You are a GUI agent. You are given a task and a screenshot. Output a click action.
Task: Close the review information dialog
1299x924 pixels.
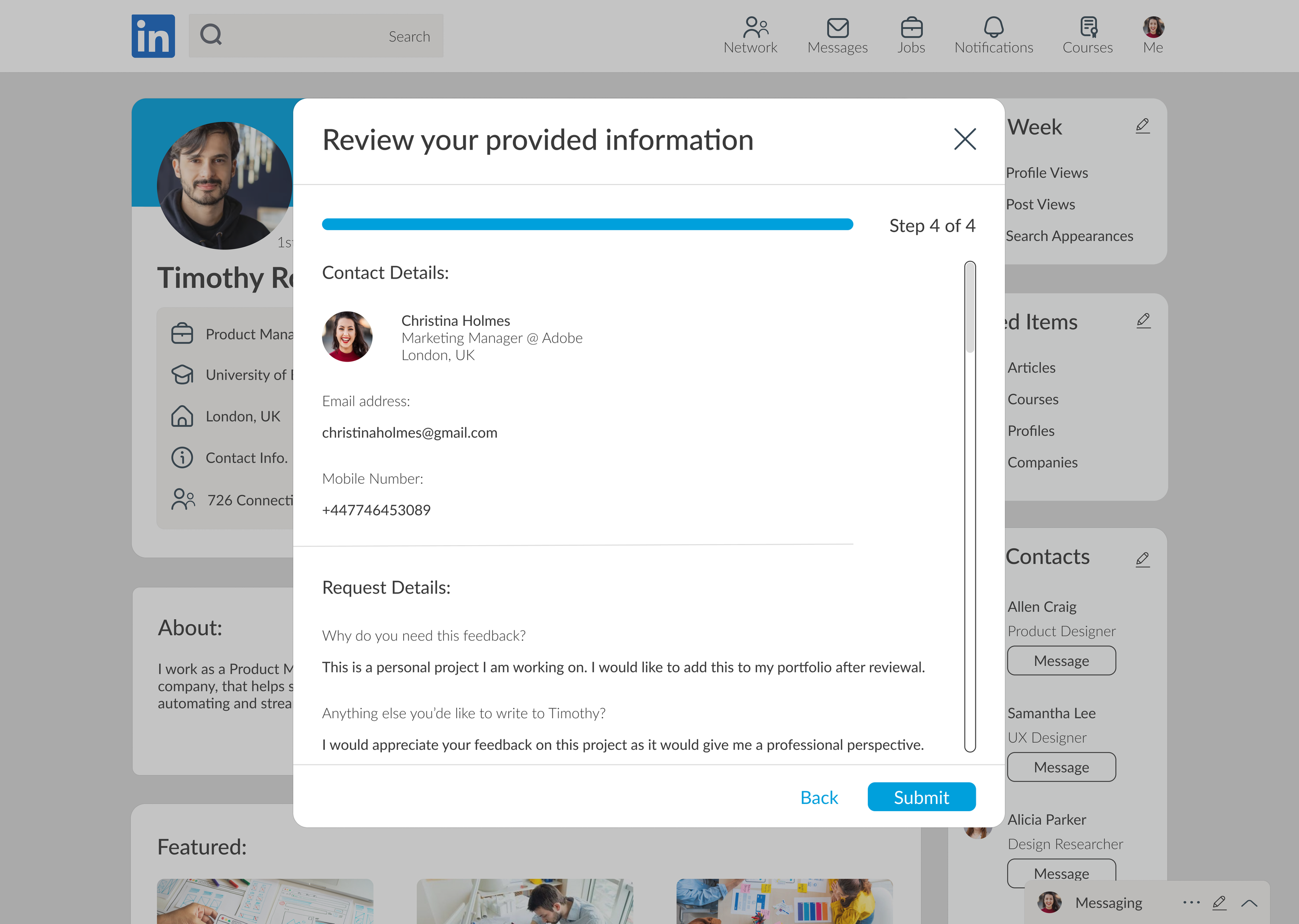pyautogui.click(x=964, y=139)
